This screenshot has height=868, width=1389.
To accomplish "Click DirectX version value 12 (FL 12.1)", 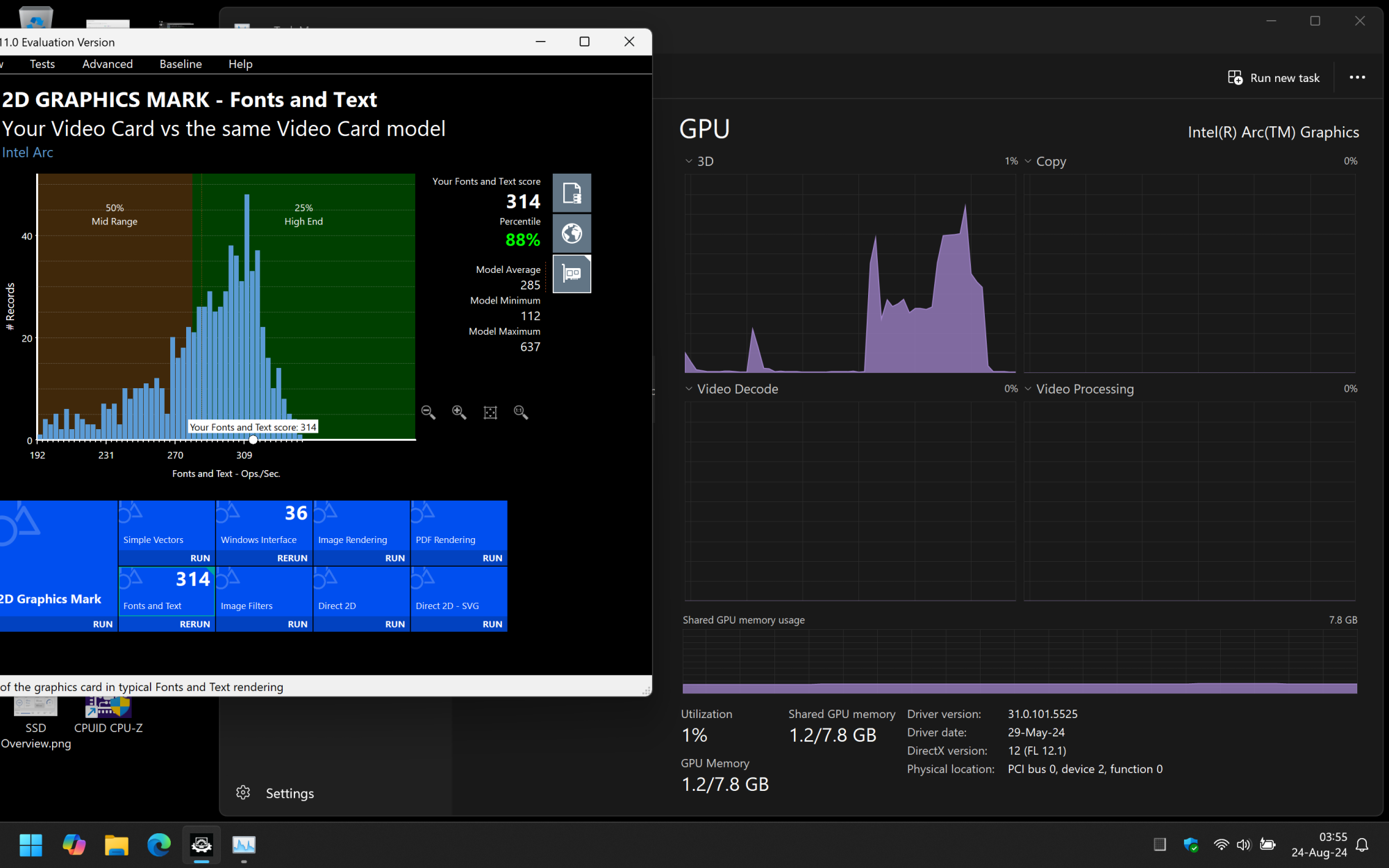I will tap(1037, 751).
